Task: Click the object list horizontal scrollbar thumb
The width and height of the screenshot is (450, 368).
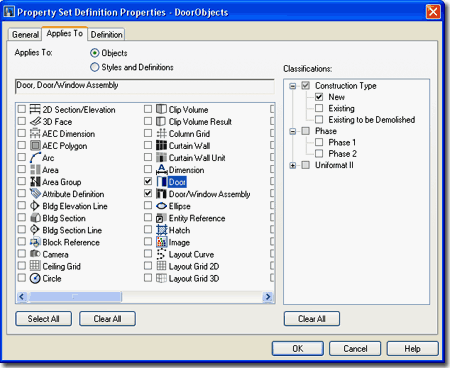Action: [75, 296]
